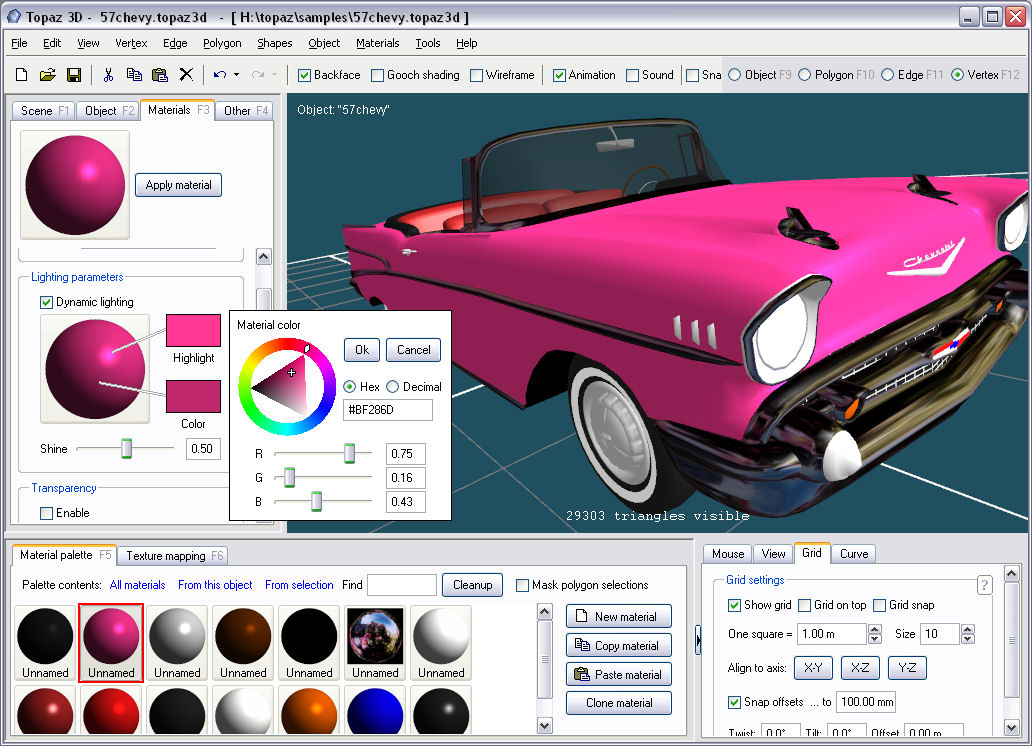The width and height of the screenshot is (1032, 746).
Task: Click the Cut scissors icon
Action: (x=108, y=75)
